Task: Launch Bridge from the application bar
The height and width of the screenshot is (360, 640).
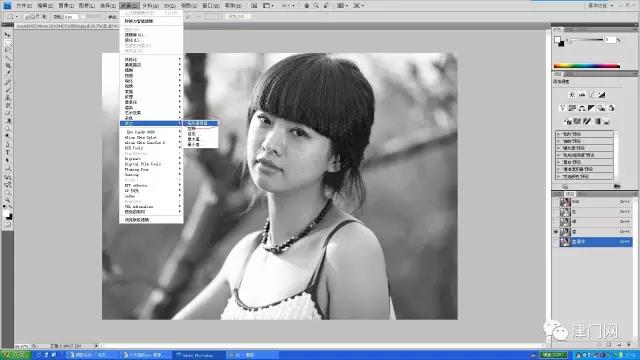Action: (254, 6)
